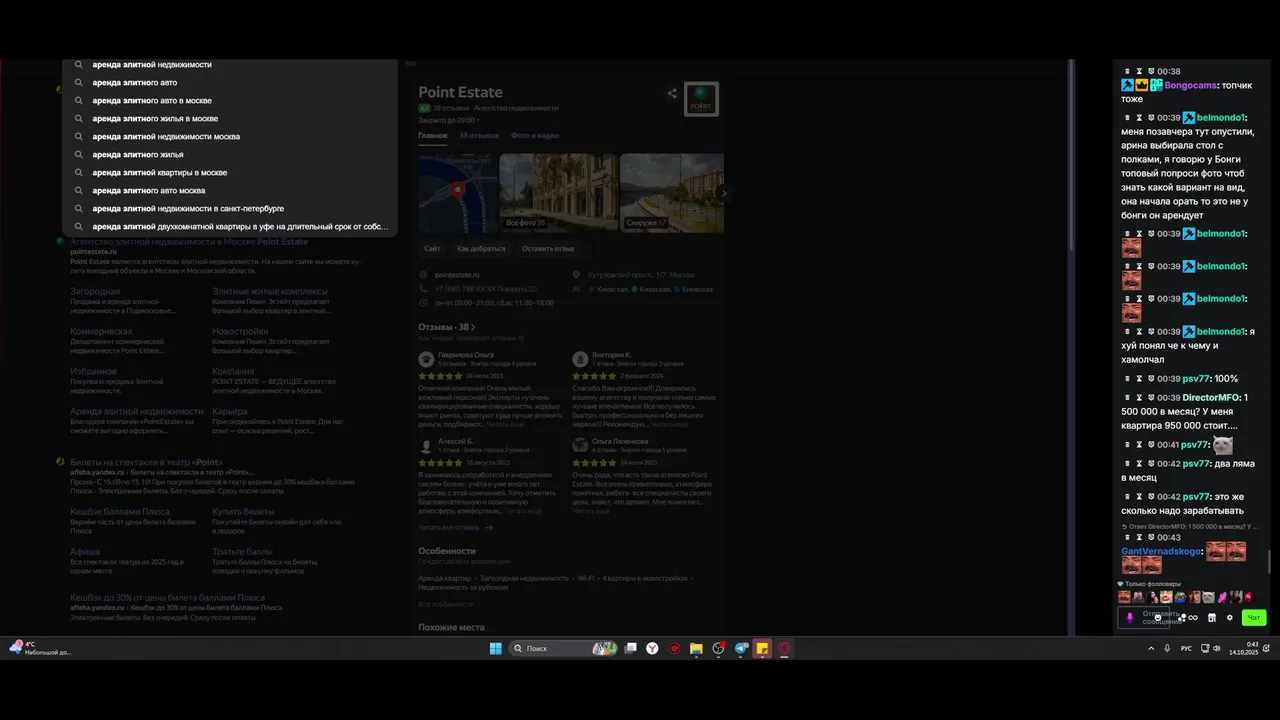
Task: Expand the 'Закрыто до 09:00' hours dropdown
Action: click(449, 119)
